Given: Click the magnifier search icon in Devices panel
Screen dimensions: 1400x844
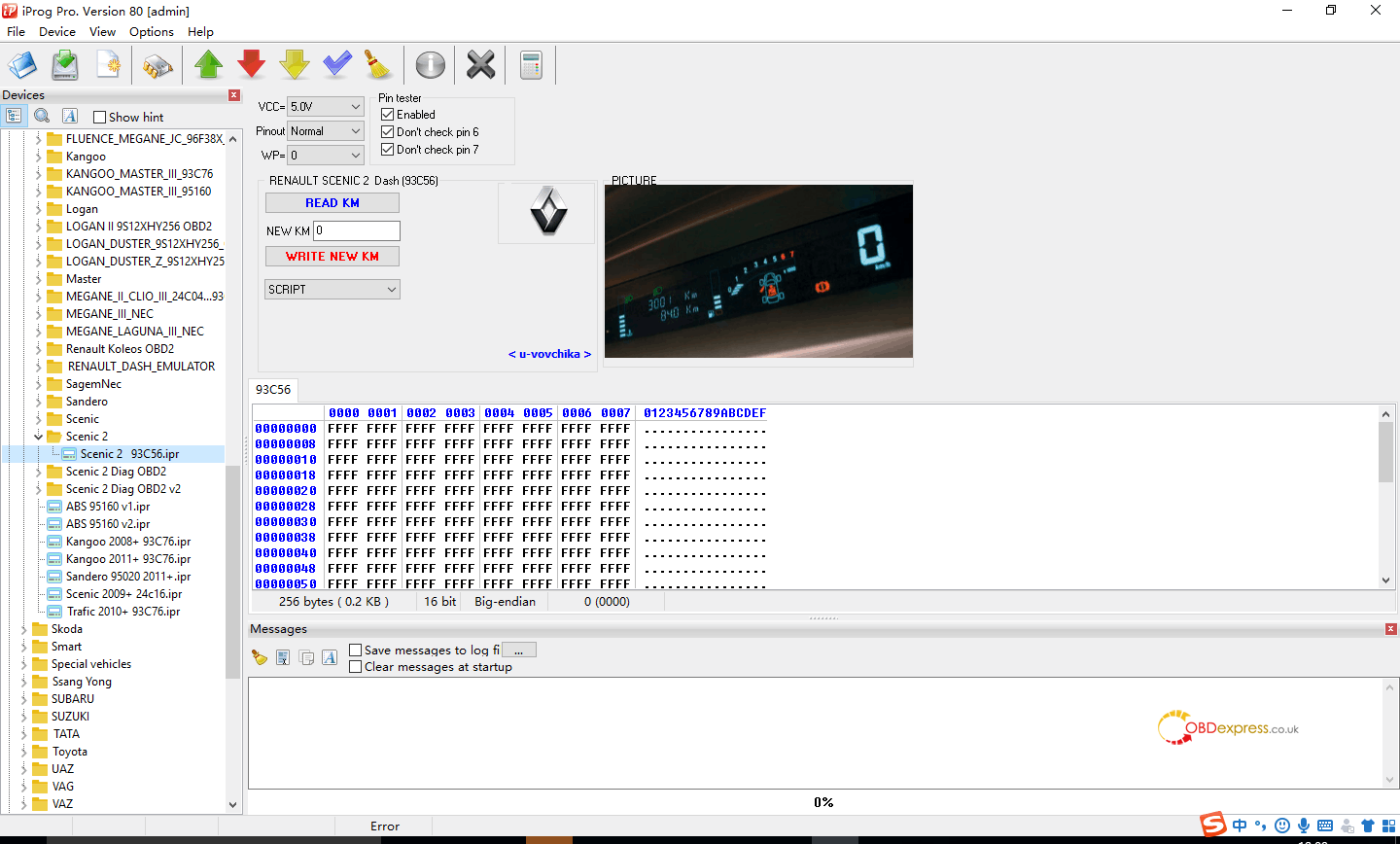Looking at the screenshot, I should coord(42,116).
